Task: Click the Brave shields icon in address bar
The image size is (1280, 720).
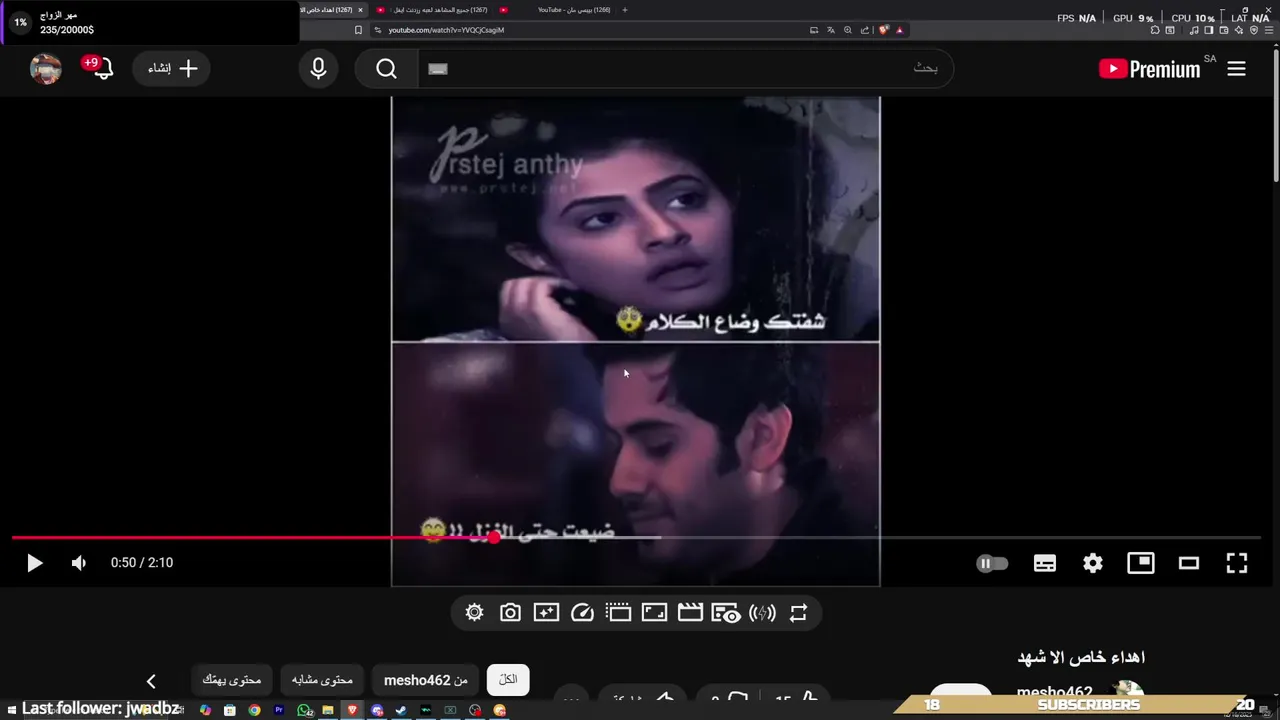Action: (883, 30)
